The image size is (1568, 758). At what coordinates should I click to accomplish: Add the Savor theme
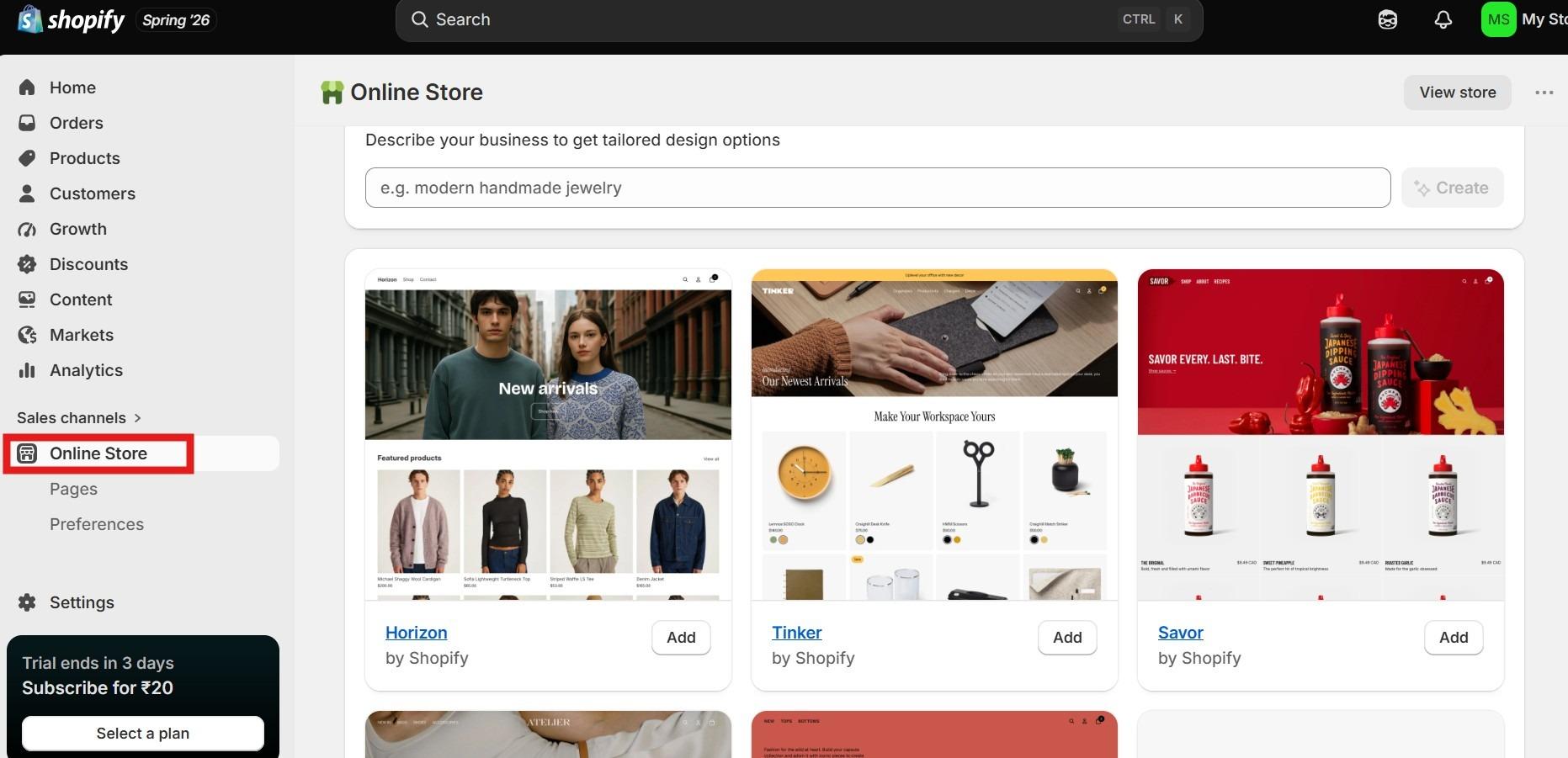coord(1454,638)
